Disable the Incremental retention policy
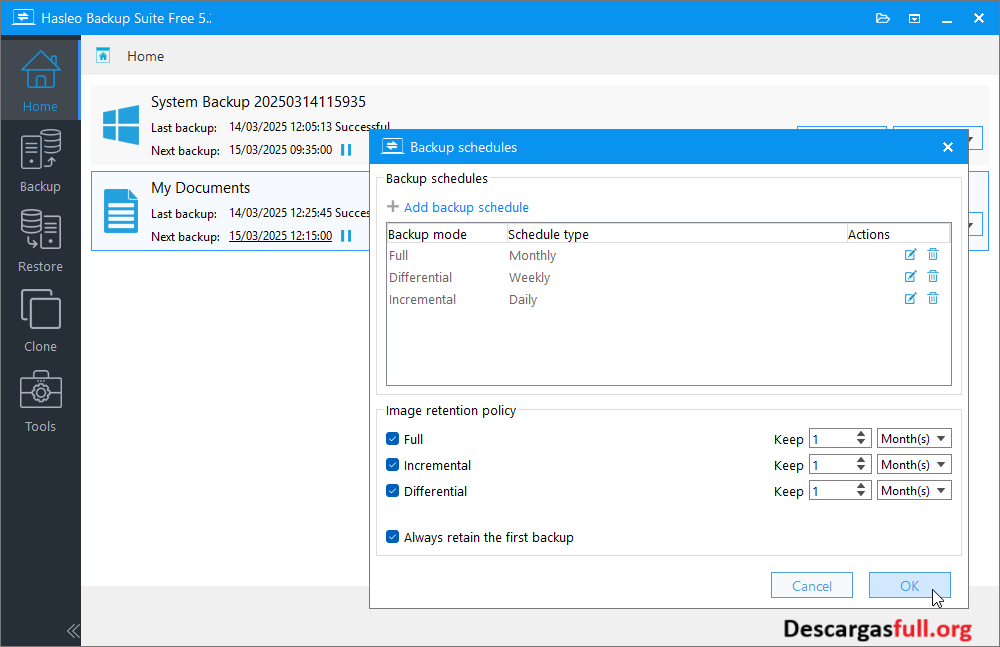1000x647 pixels. coord(392,464)
